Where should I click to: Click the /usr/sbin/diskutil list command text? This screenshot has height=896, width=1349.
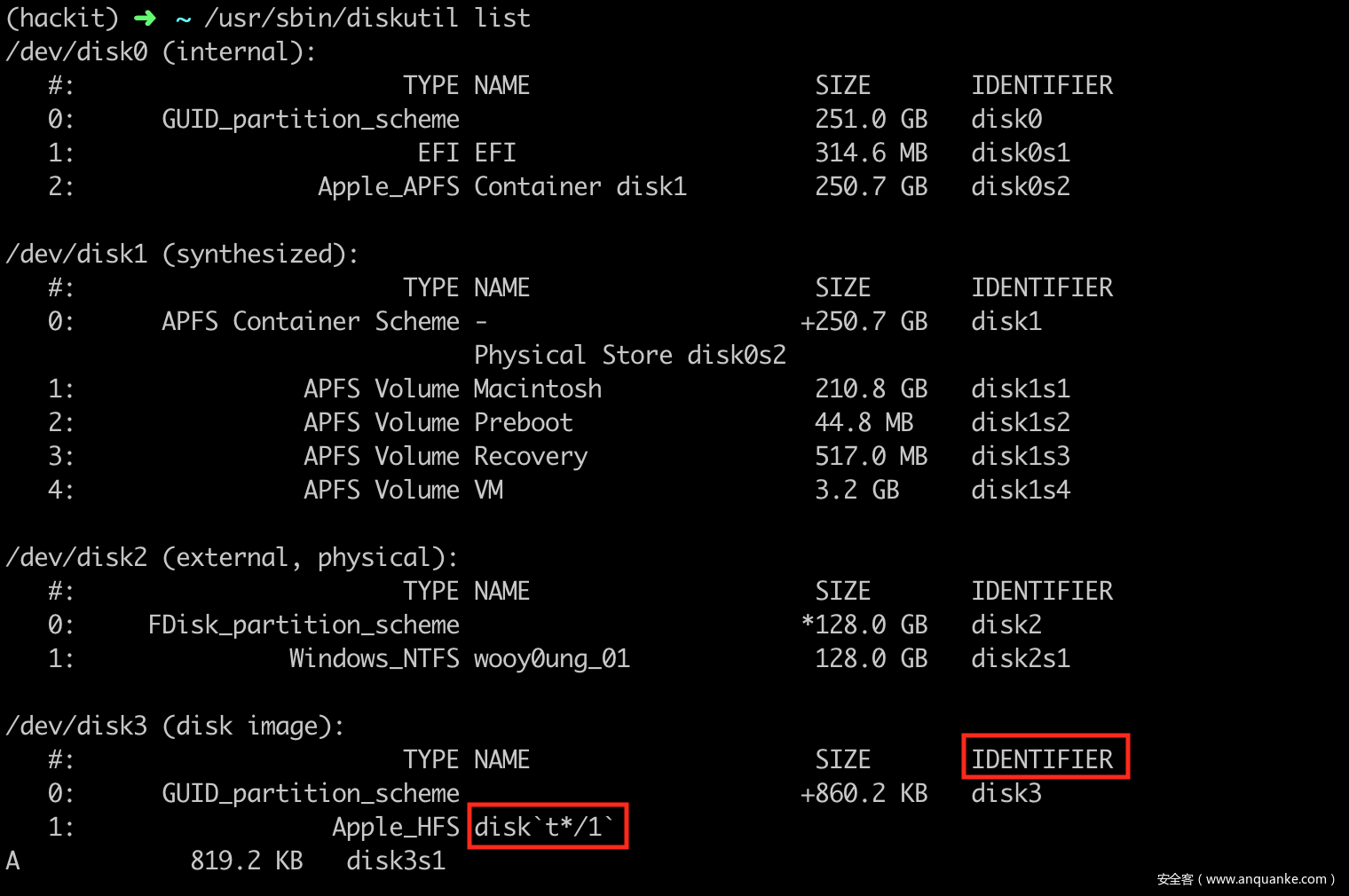point(367,18)
